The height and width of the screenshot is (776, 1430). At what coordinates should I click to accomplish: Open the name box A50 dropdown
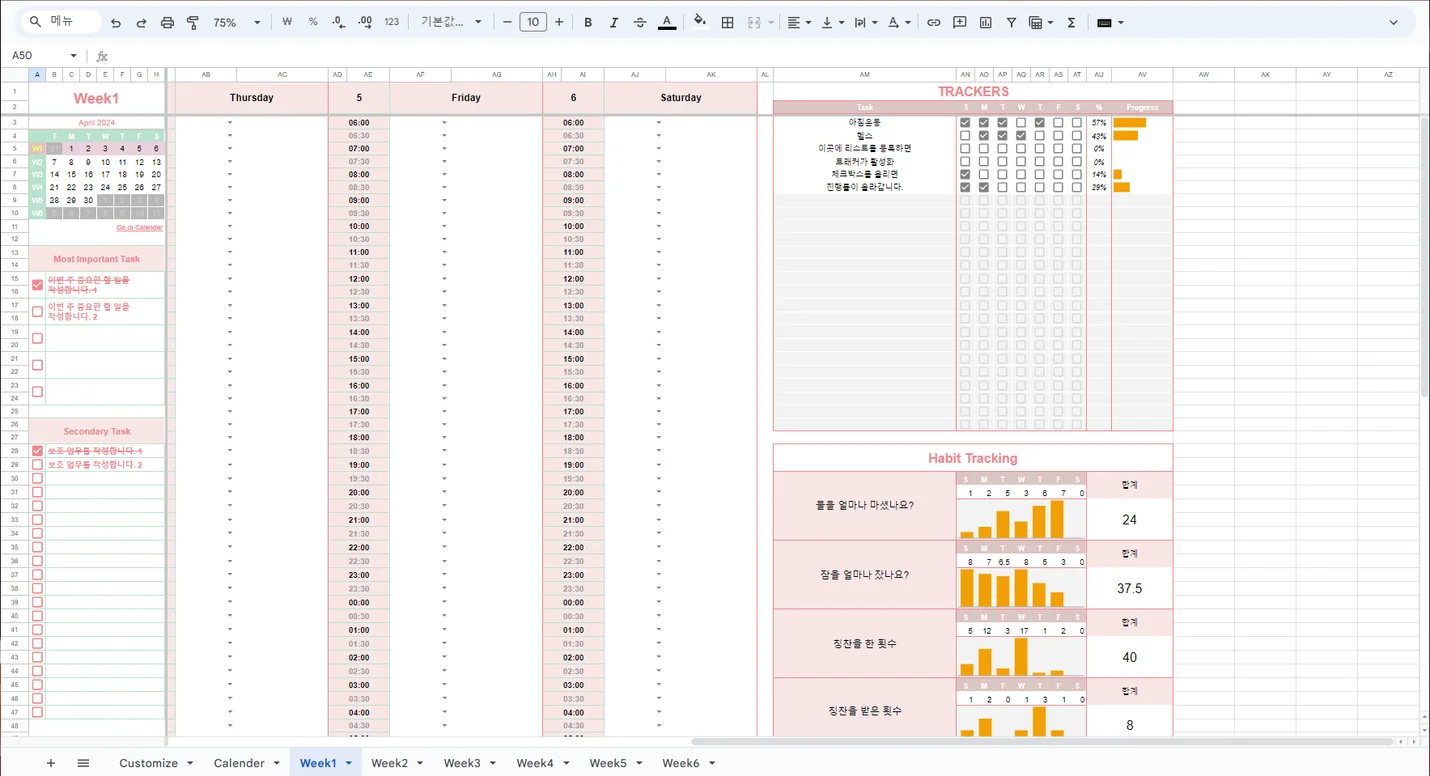(x=73, y=56)
